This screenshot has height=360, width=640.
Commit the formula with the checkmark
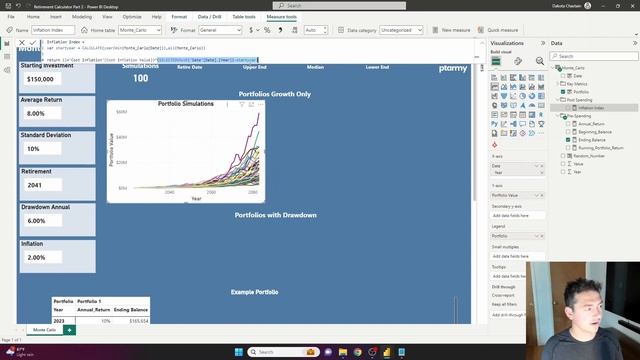[33, 42]
